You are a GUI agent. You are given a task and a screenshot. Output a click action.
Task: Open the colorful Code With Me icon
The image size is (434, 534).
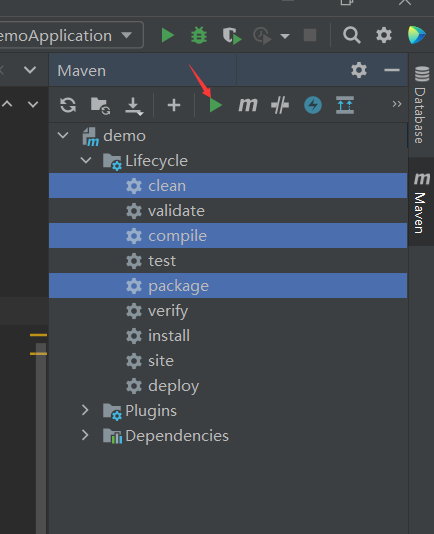click(417, 35)
